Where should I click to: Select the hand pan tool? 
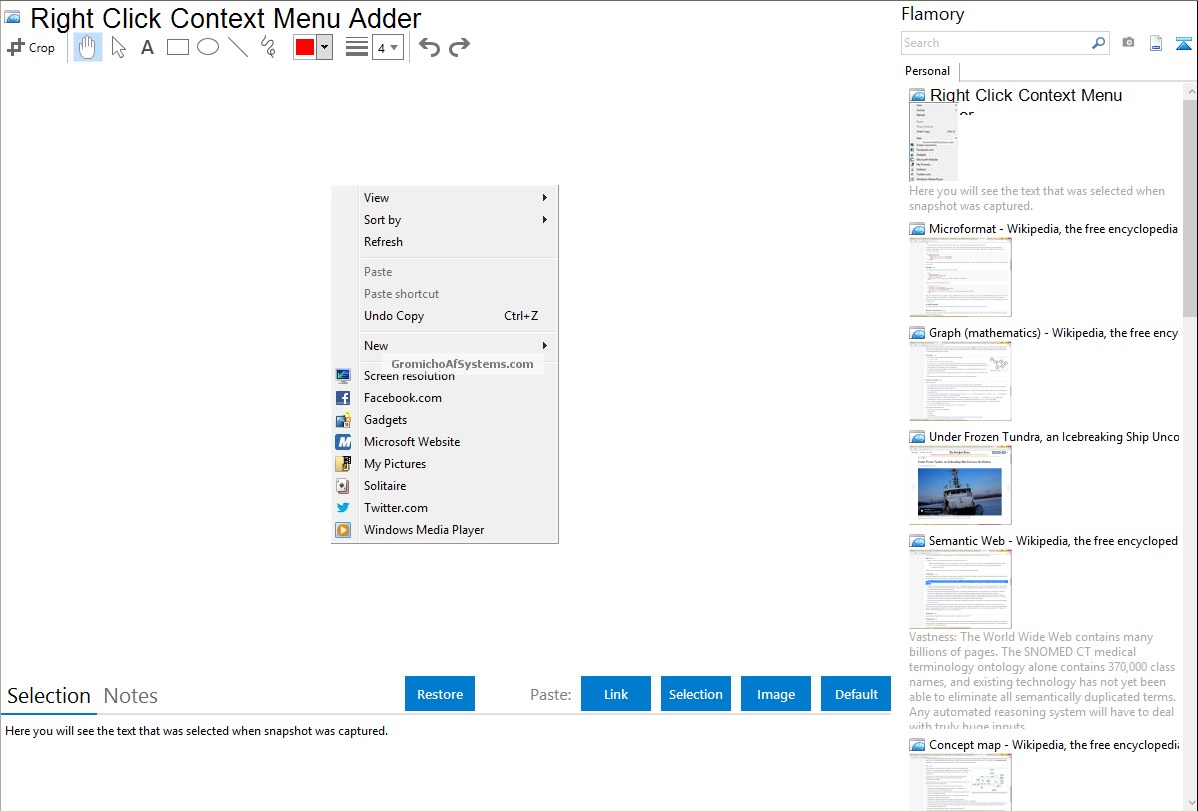click(87, 47)
